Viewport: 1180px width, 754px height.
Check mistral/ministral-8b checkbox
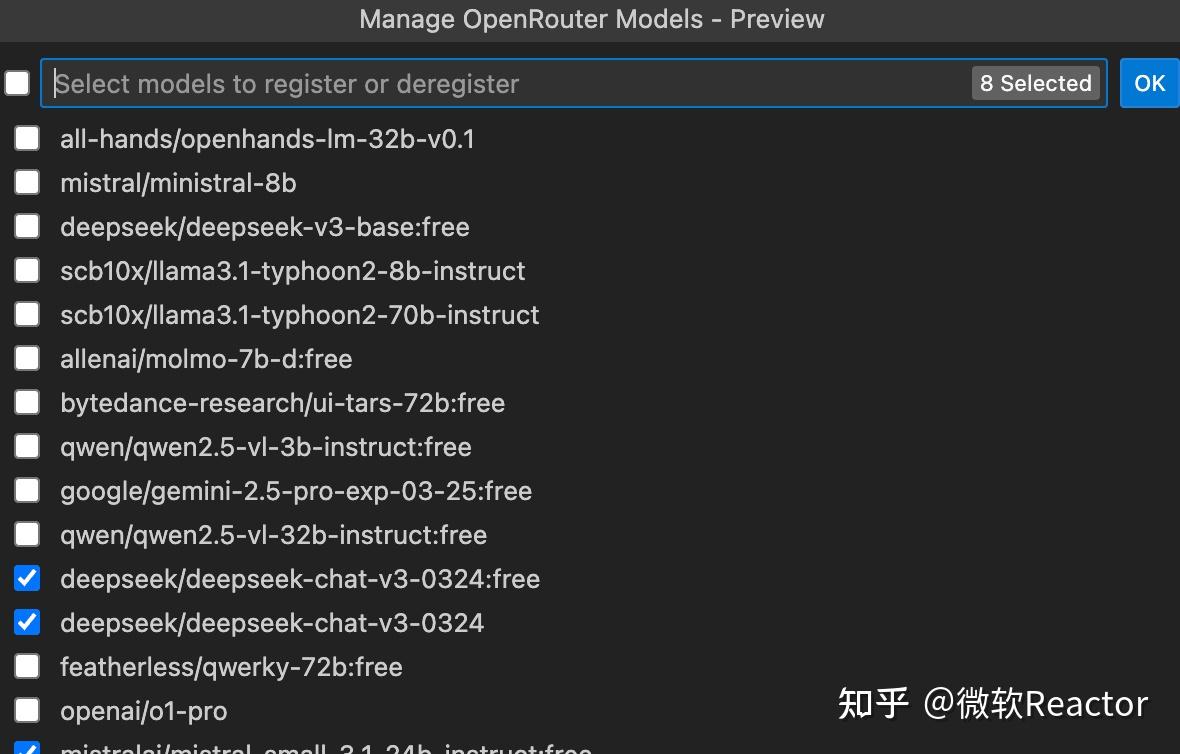pyautogui.click(x=27, y=182)
